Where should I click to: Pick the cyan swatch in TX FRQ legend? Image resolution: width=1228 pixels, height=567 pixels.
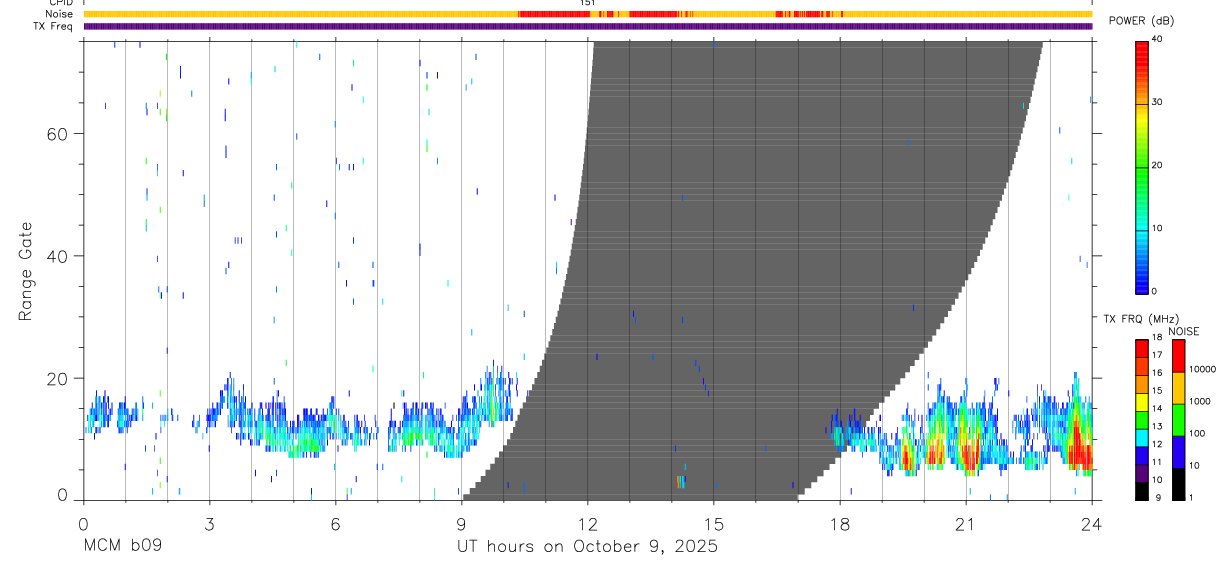[x=1142, y=438]
